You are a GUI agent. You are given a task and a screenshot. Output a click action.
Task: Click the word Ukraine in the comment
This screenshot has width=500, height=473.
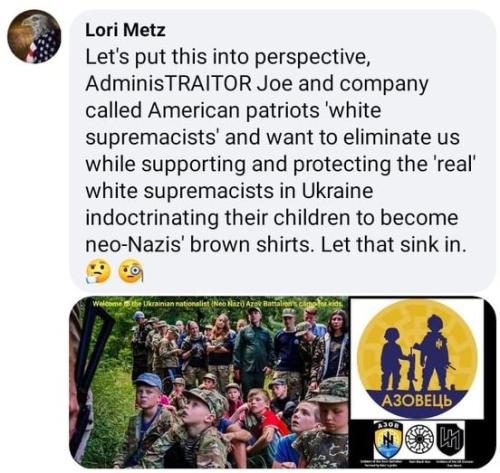click(x=337, y=191)
